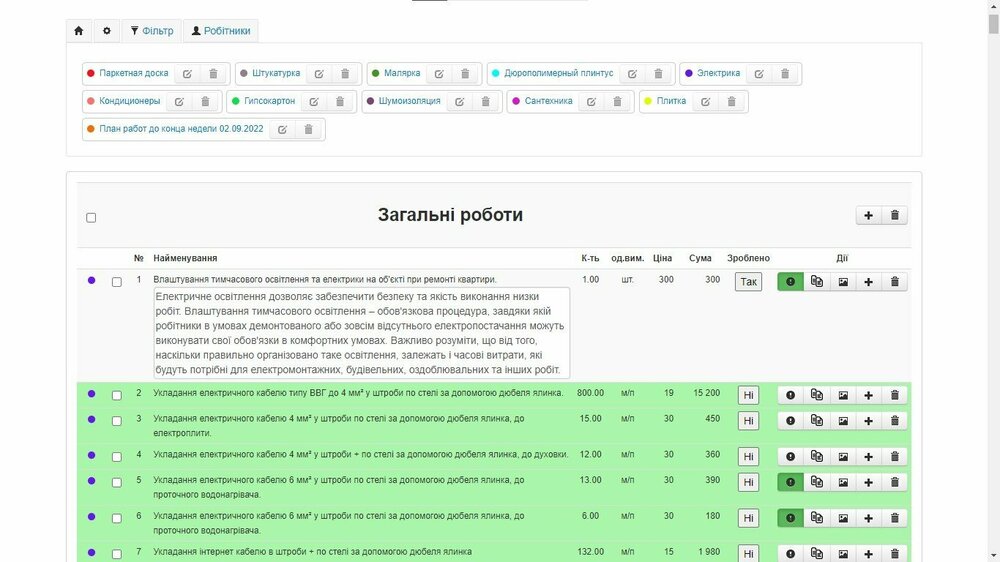
Task: Check the checkbox for row 2
Action: [x=117, y=395]
